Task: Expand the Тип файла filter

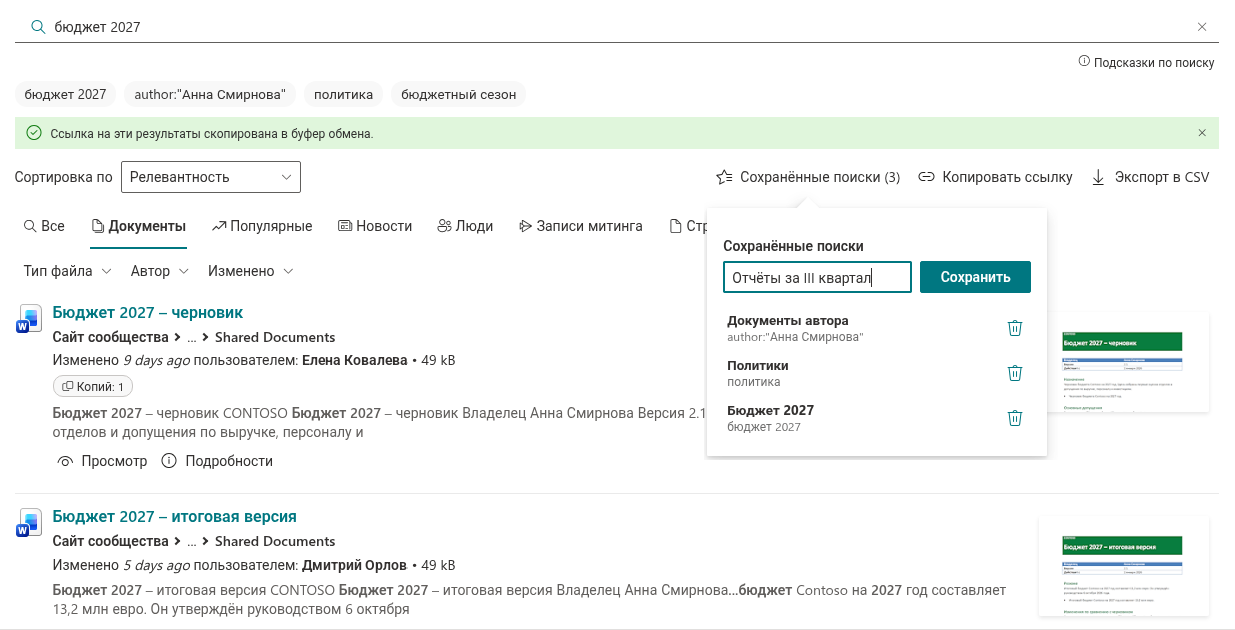Action: pos(67,271)
